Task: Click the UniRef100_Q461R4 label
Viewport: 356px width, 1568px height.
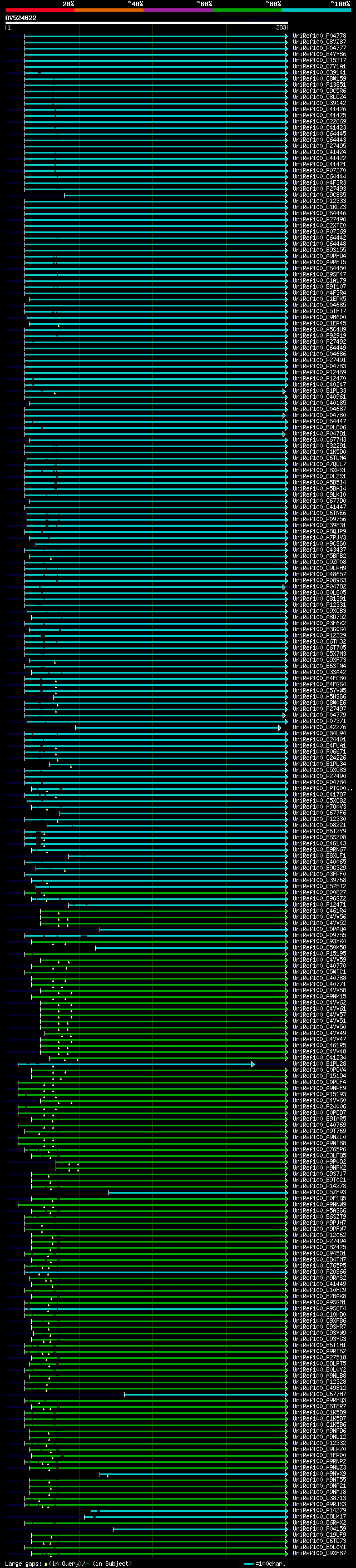Action: [319, 911]
